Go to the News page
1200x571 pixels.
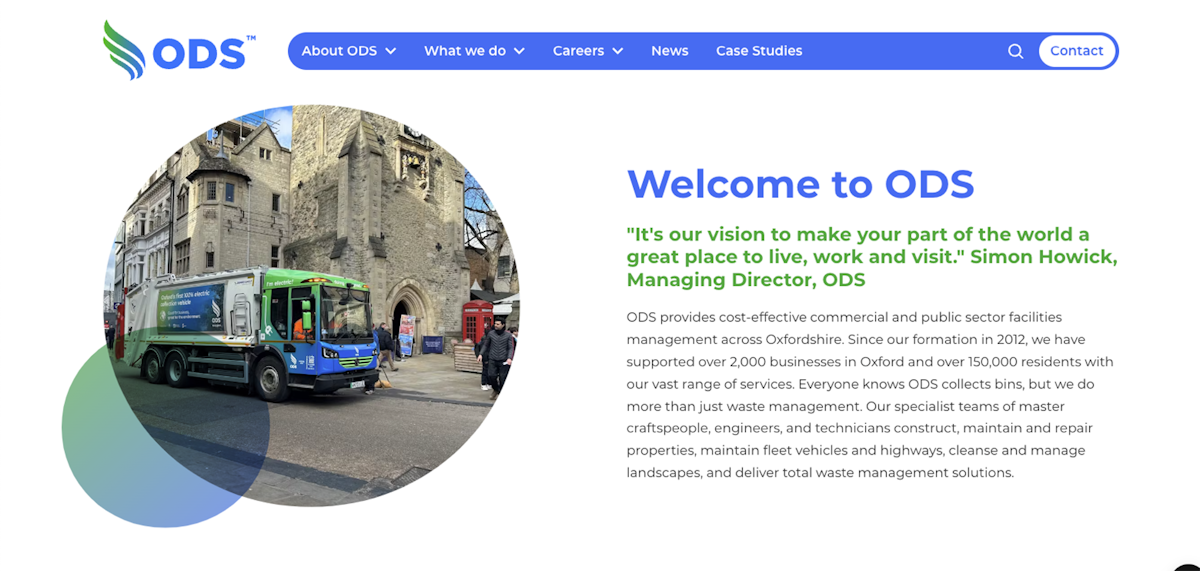(670, 51)
